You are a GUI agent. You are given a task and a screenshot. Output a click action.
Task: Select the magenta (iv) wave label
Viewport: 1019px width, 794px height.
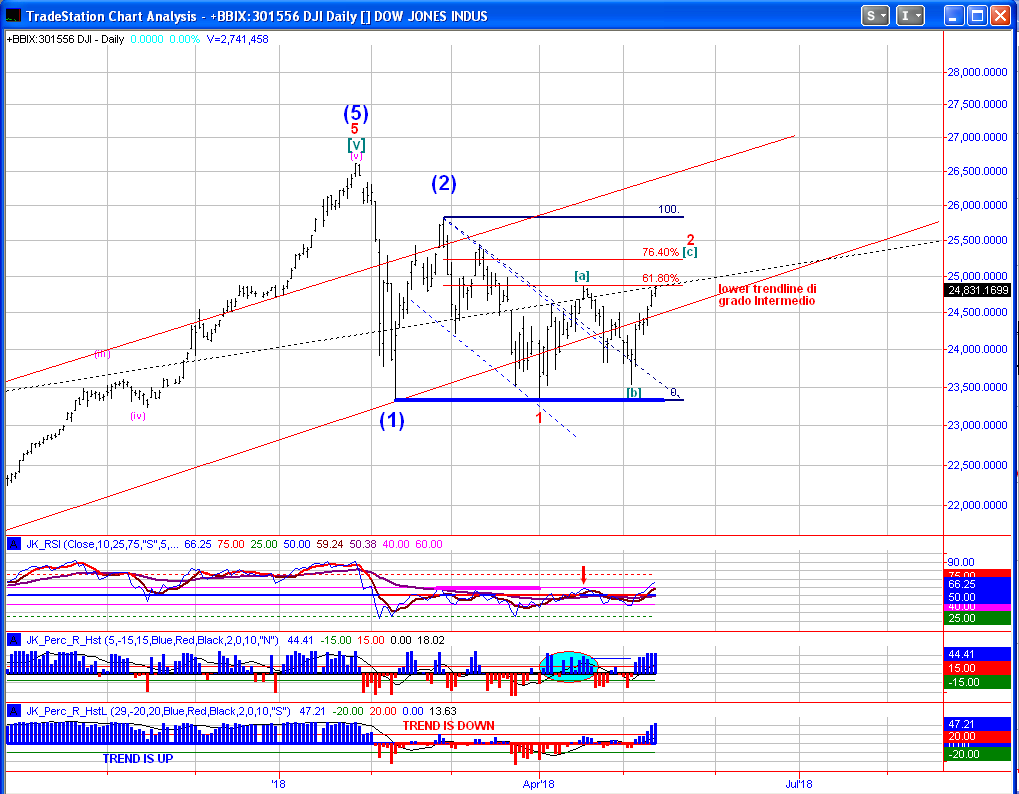coord(138,416)
